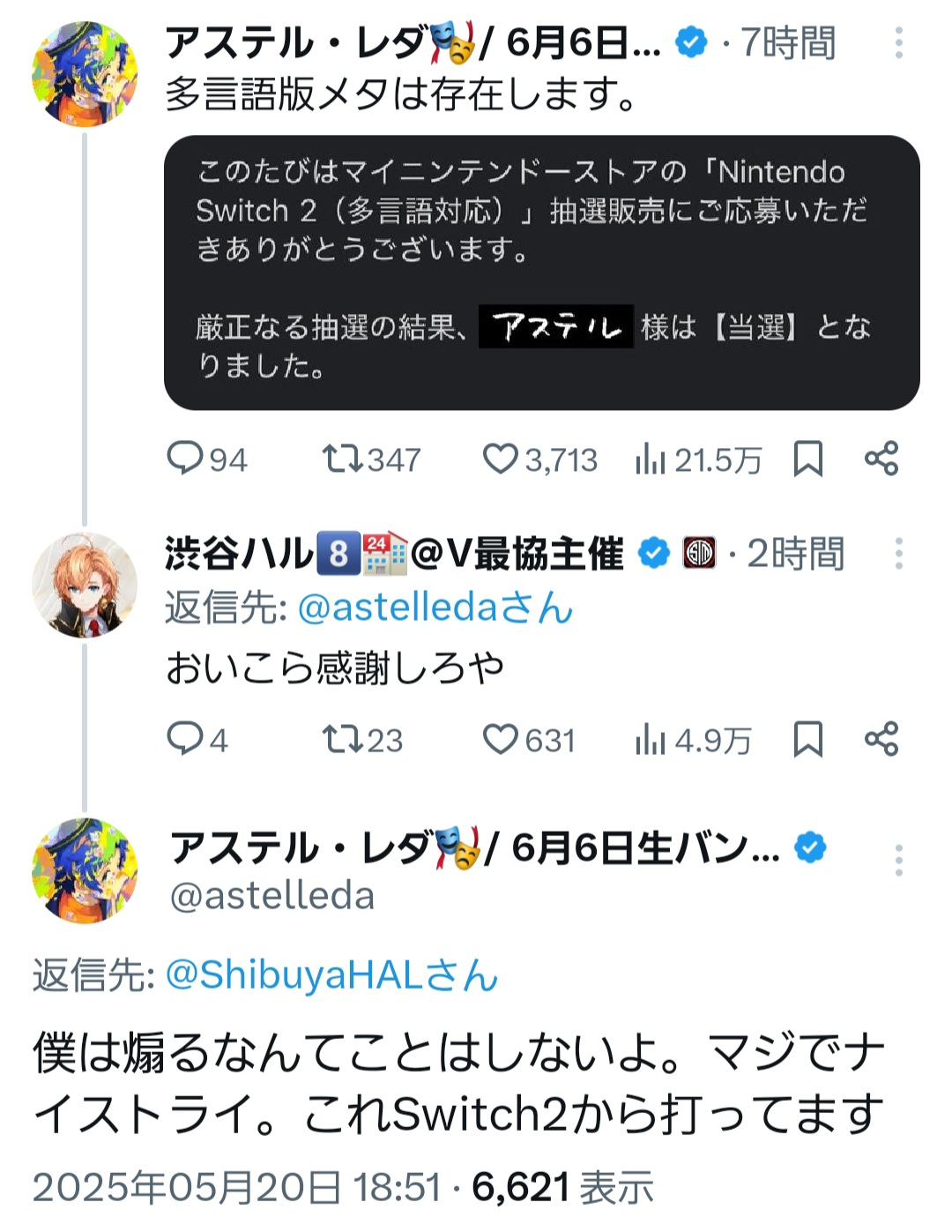Open 渋谷ハル's profile avatar
Screen dimensions: 952x1232
pyautogui.click(x=85, y=585)
